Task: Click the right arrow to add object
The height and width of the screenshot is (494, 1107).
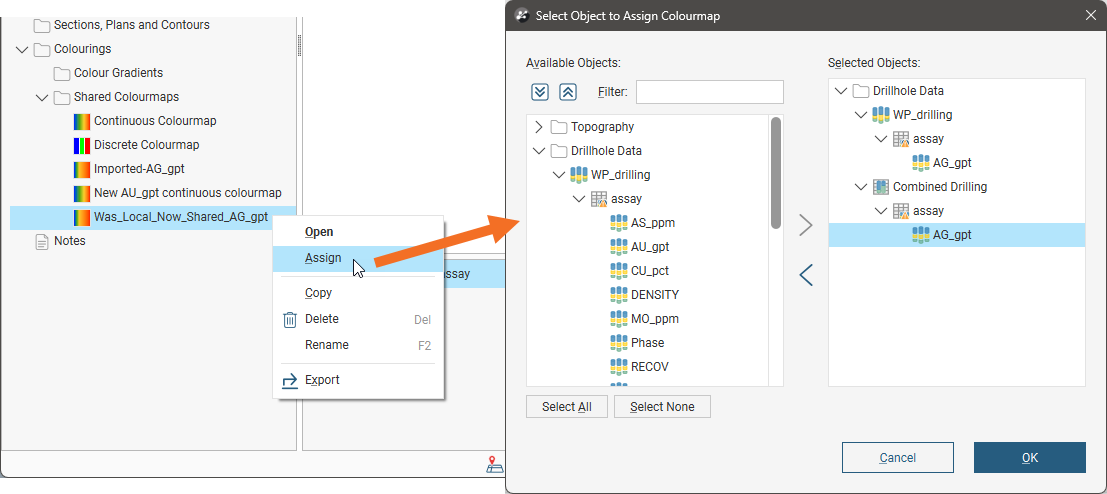Action: pos(806,225)
